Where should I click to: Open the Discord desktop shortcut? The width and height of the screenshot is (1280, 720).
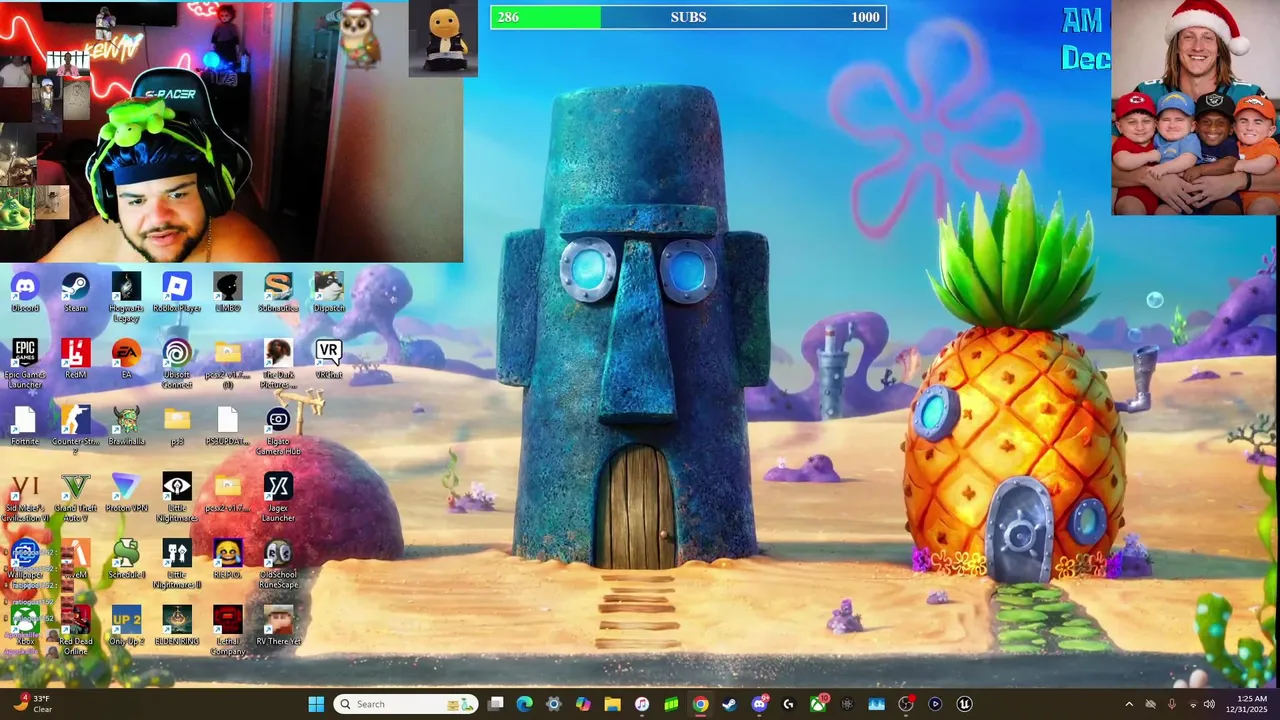25,292
